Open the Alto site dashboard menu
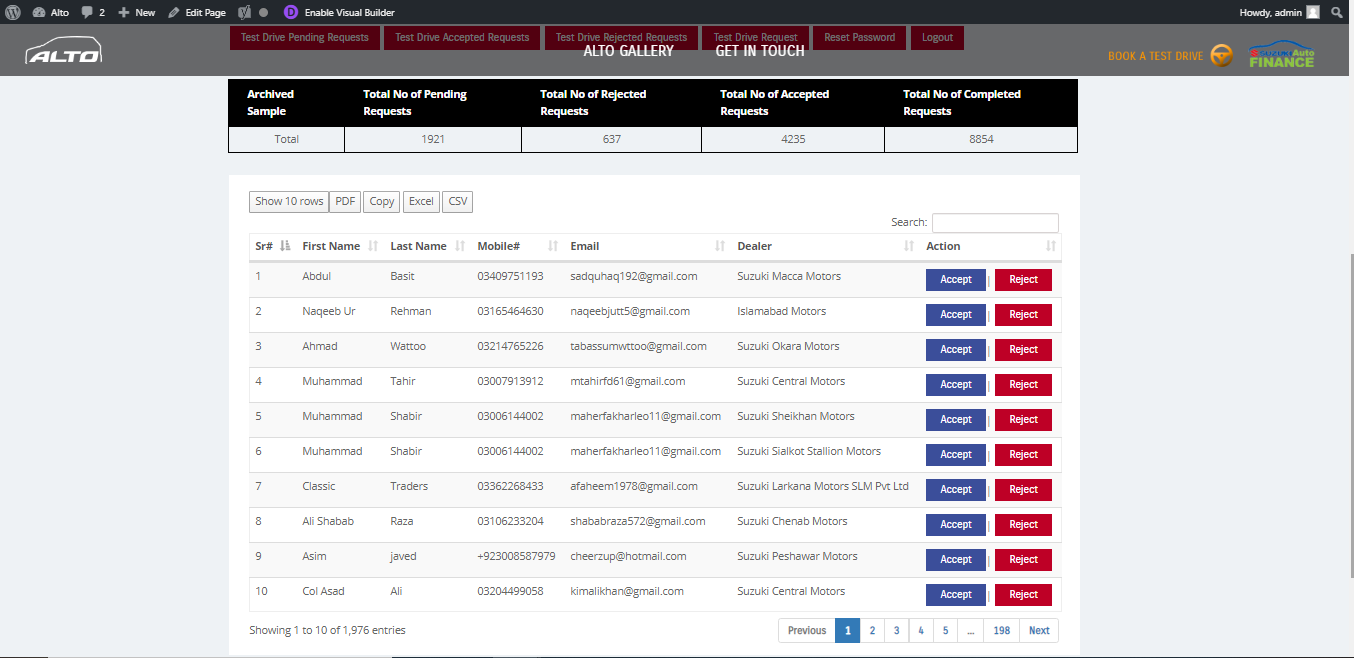The height and width of the screenshot is (658, 1354). click(51, 12)
